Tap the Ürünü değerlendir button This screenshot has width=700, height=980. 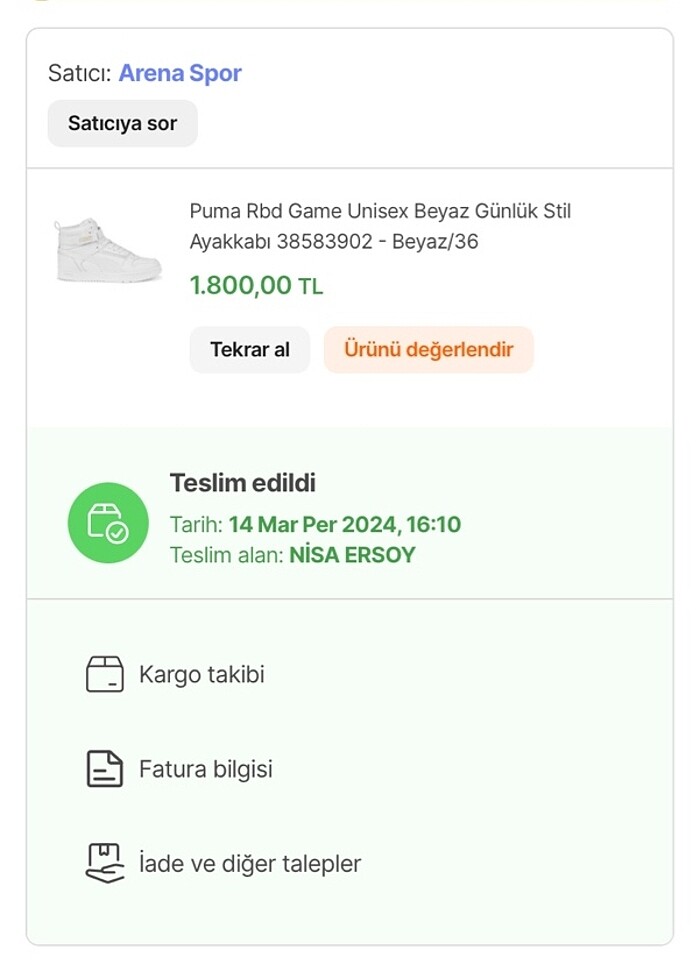[x=428, y=350]
